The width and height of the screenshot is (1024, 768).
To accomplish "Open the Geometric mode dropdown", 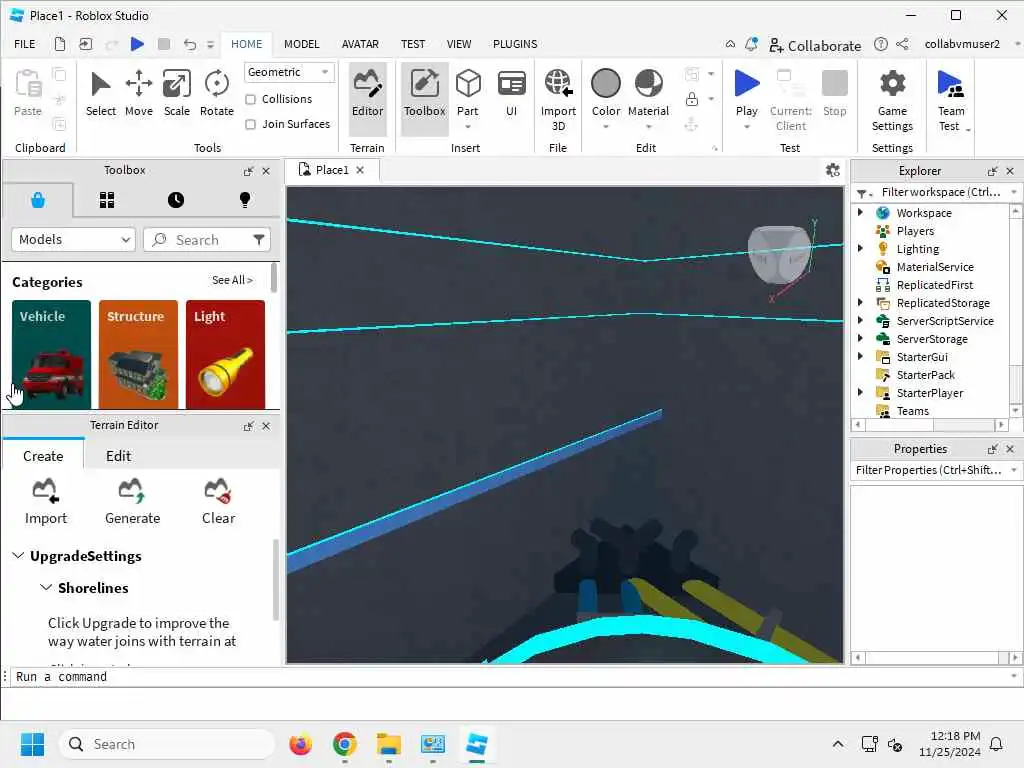I will pos(289,72).
